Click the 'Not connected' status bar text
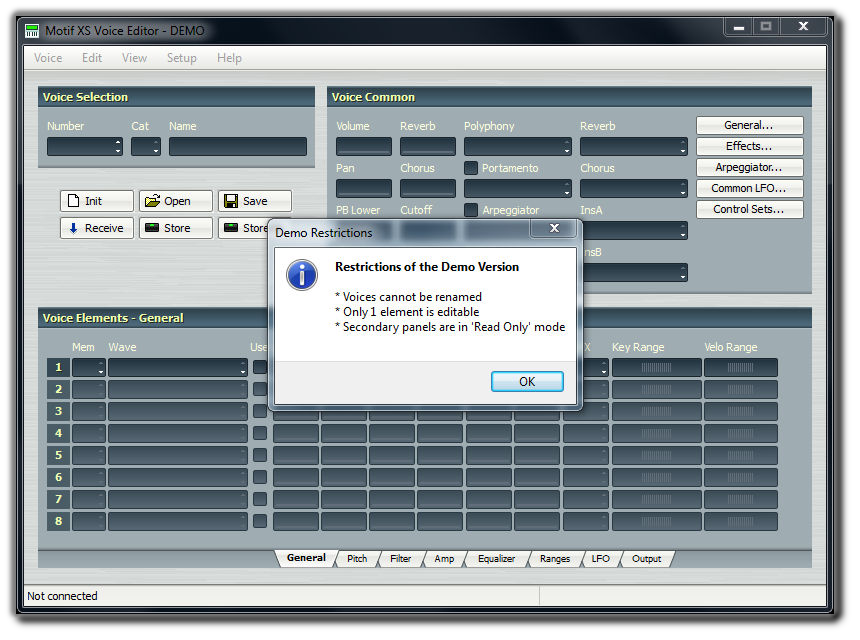860x640 pixels. point(62,596)
